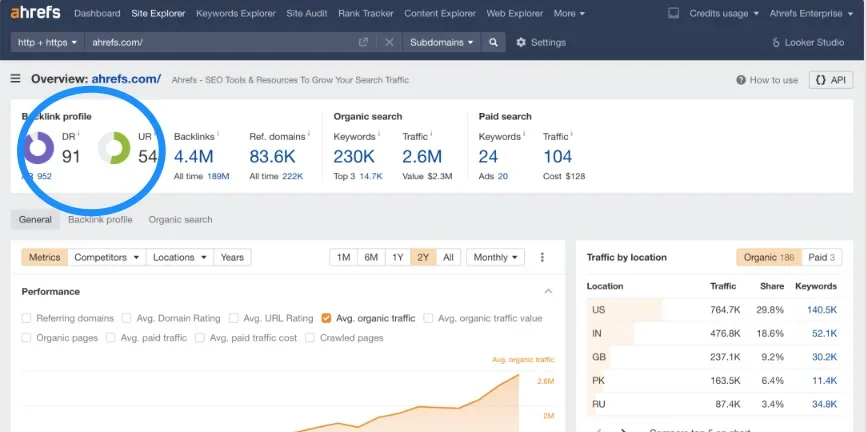Open the API button
The width and height of the screenshot is (866, 432).
[x=831, y=80]
